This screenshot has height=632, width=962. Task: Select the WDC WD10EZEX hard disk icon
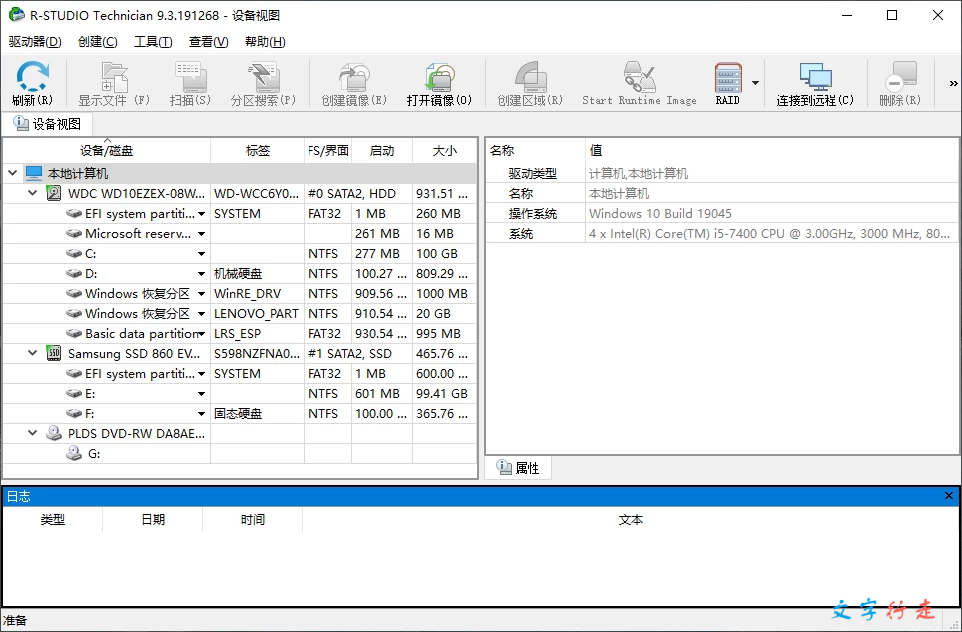(54, 194)
